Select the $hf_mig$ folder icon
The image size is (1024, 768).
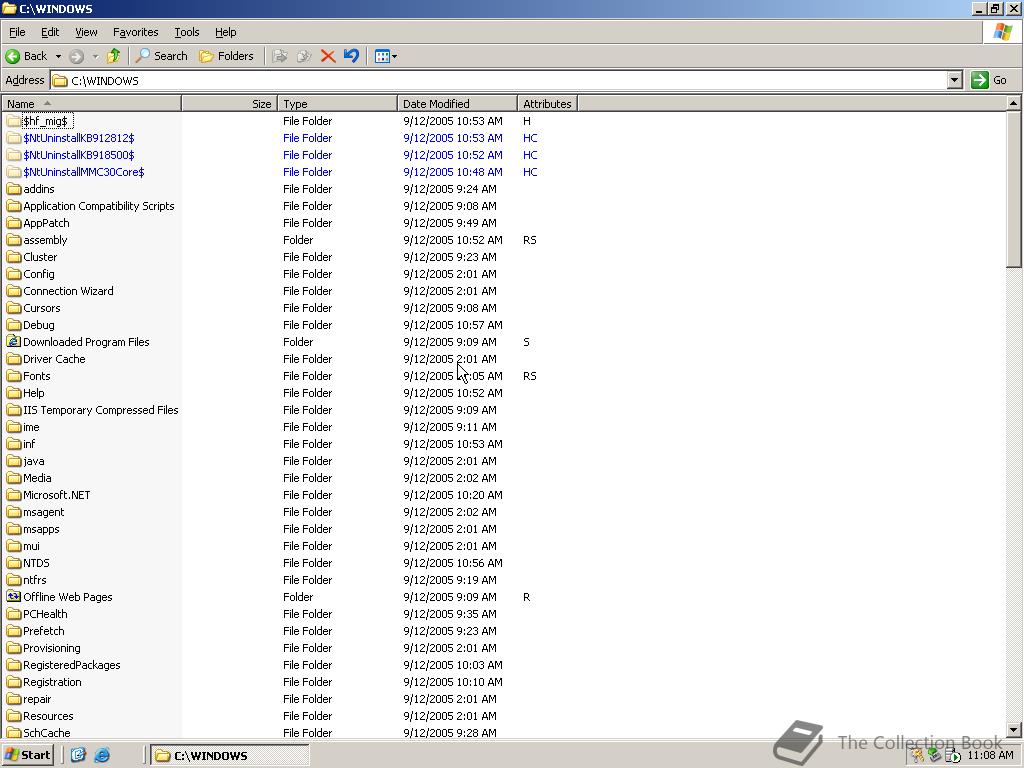tap(14, 121)
